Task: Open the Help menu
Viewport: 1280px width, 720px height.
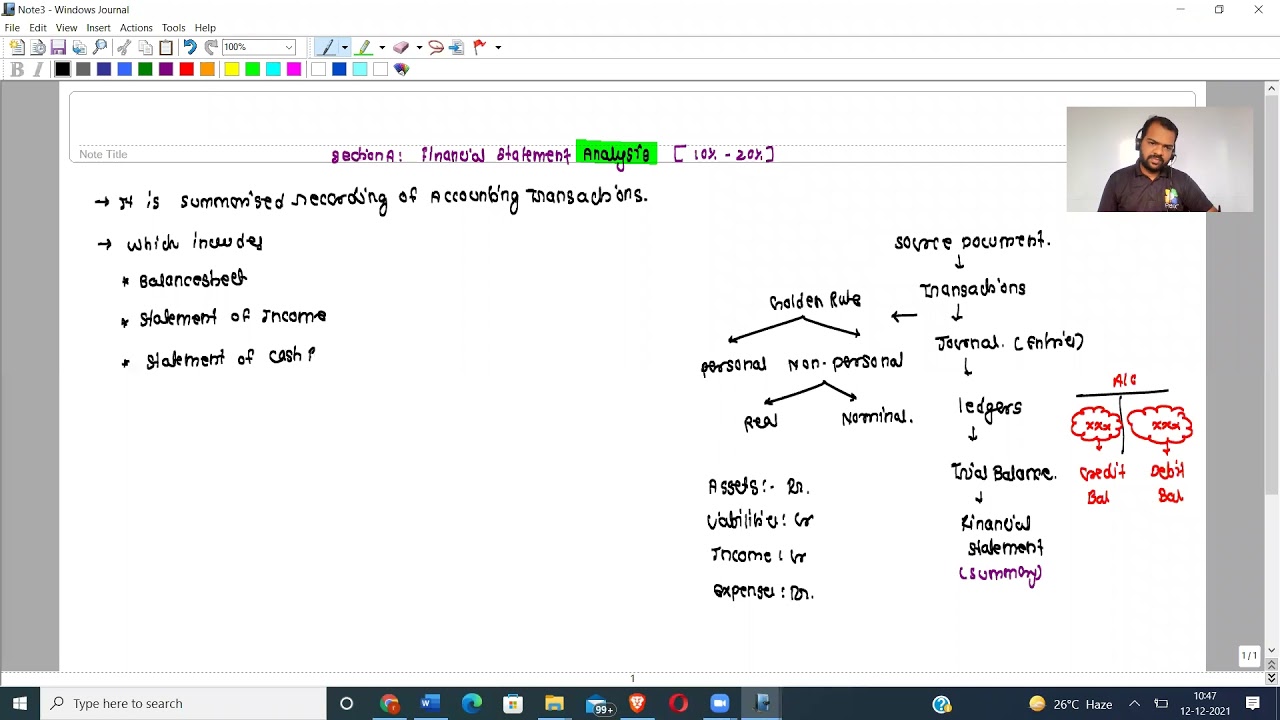Action: [205, 28]
